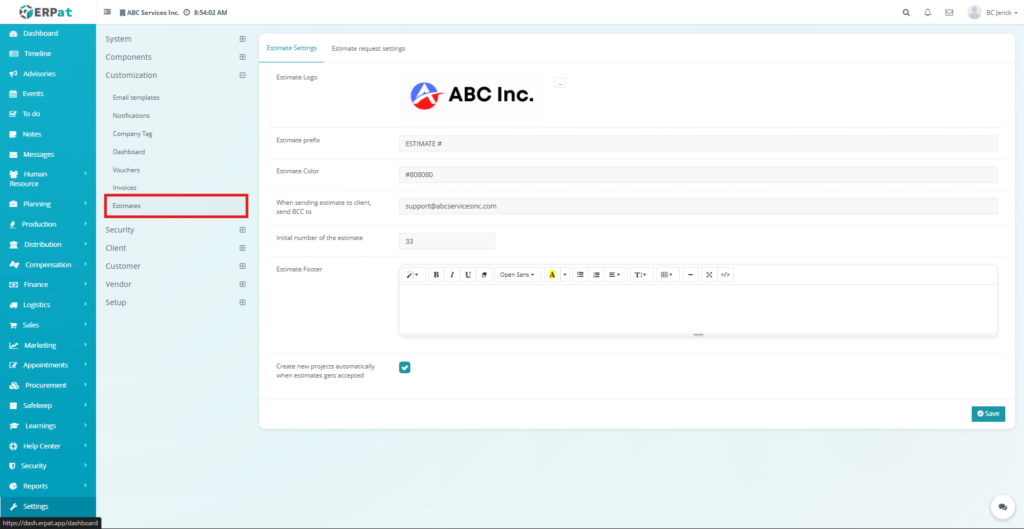
Task: Open the Open Sans font dropdown
Action: point(517,274)
